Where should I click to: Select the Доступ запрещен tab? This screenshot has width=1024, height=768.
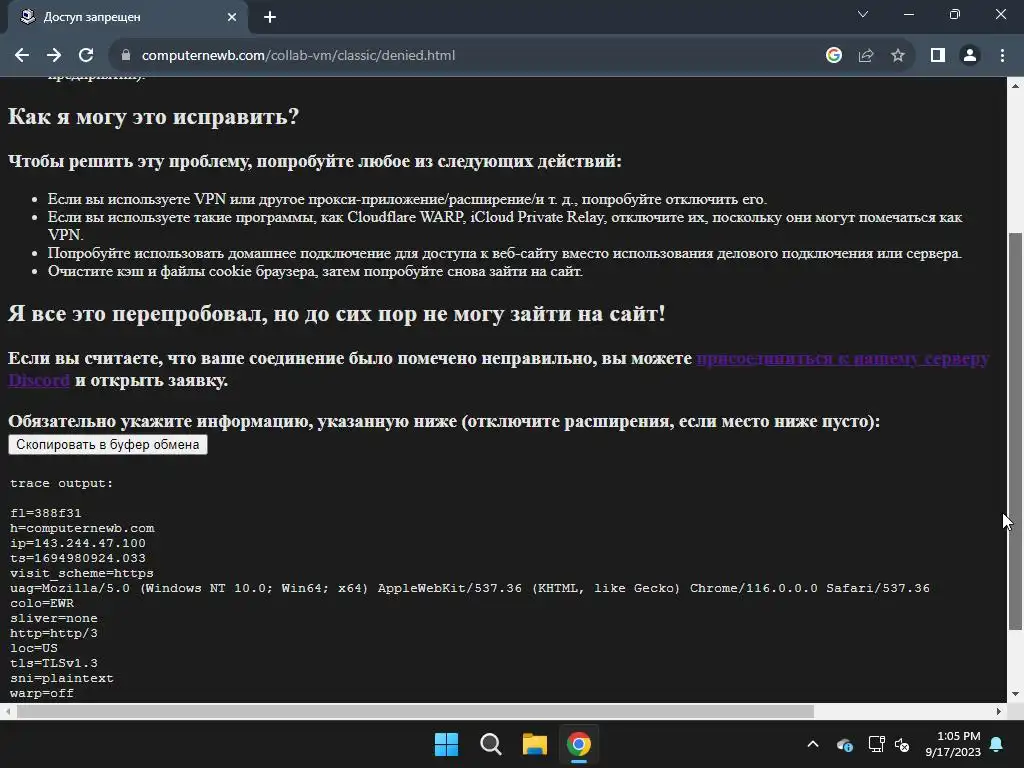(128, 17)
